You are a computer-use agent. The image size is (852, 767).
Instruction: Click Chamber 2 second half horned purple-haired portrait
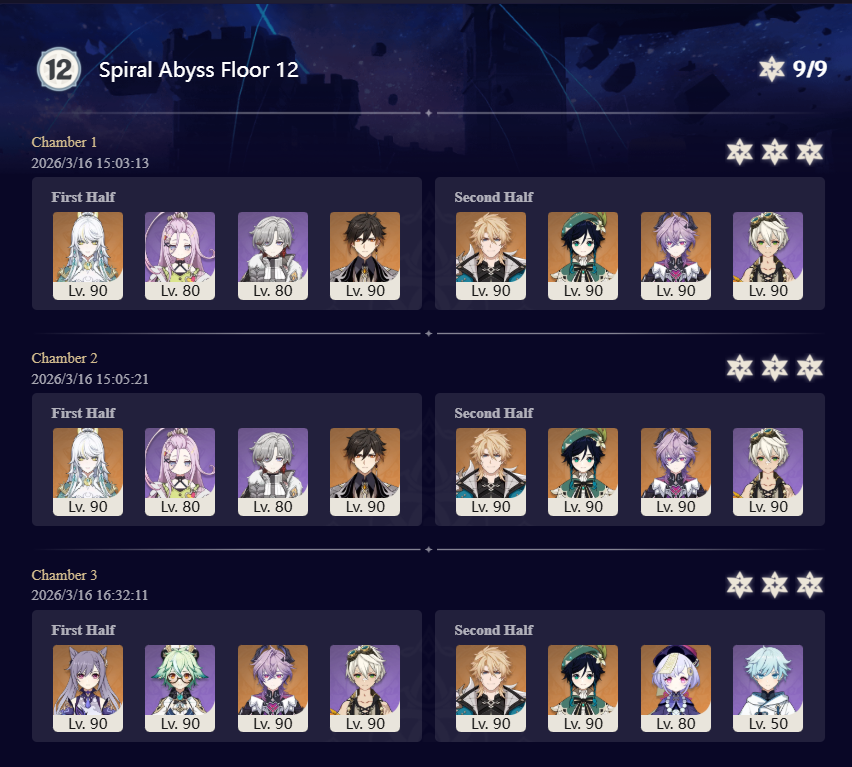(675, 472)
